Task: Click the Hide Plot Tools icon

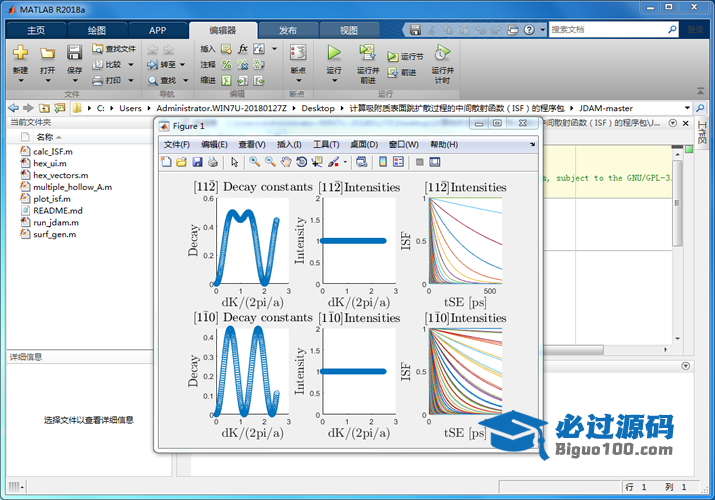Action: click(420, 162)
